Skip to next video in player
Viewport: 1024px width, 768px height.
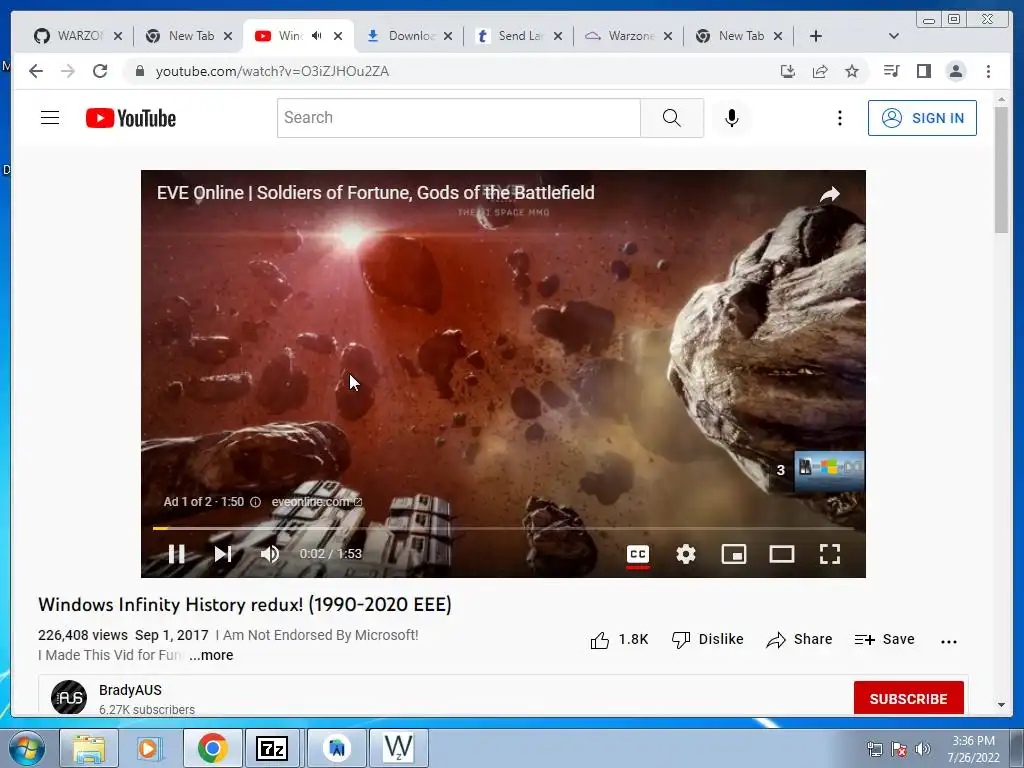pyautogui.click(x=223, y=554)
